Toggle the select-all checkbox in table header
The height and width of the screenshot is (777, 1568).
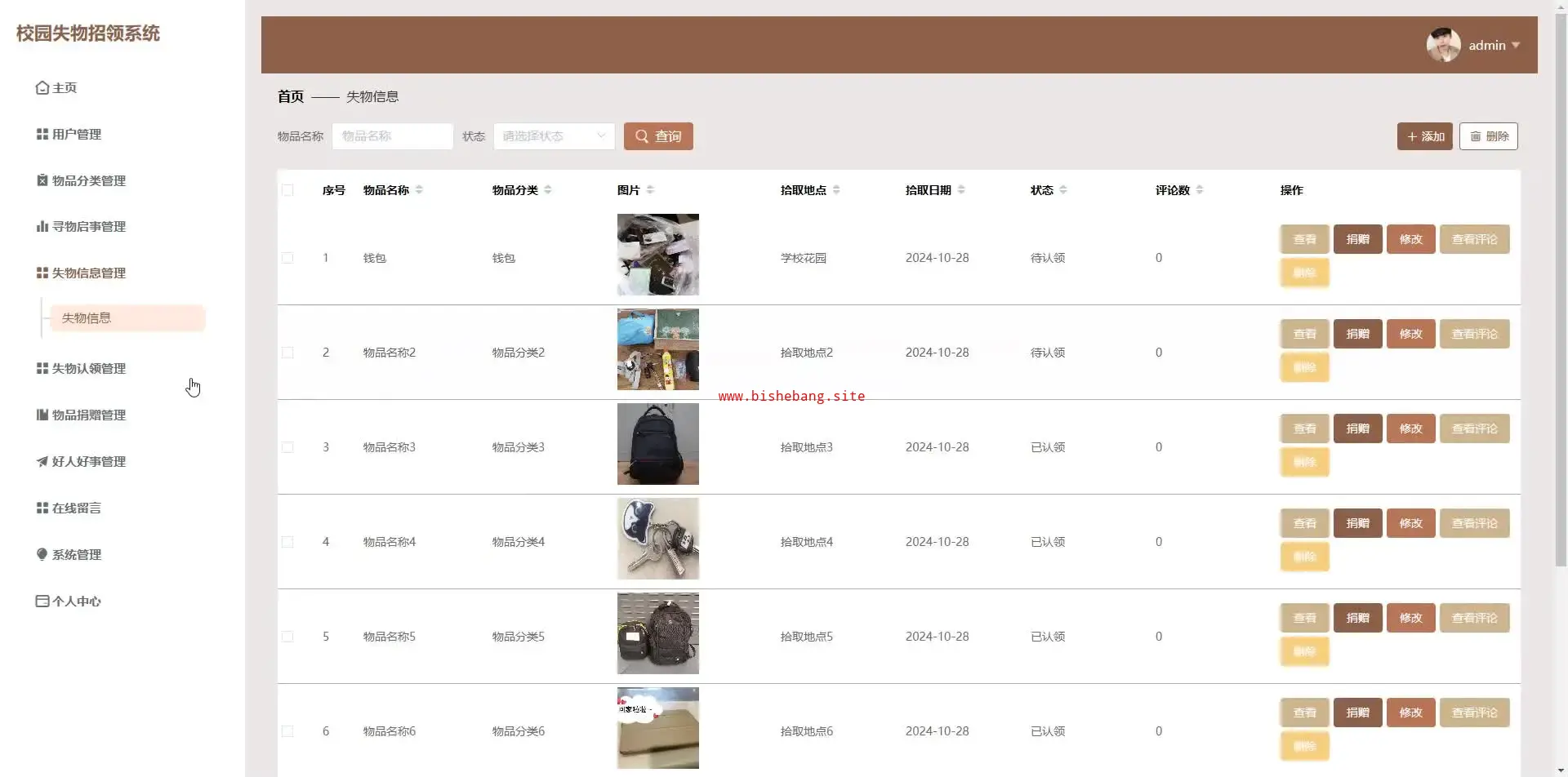(x=287, y=190)
